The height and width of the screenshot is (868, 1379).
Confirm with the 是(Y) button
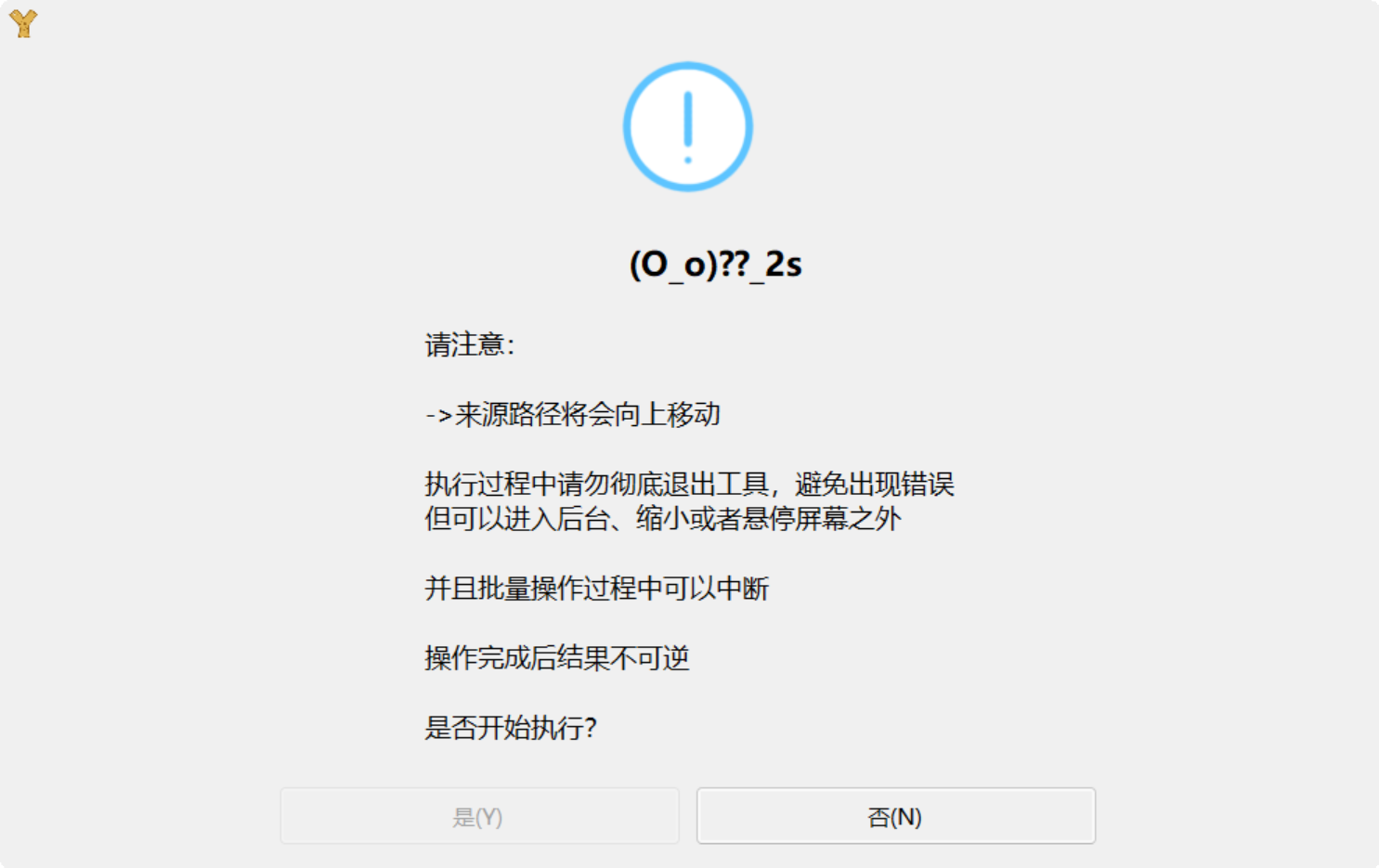pos(479,816)
